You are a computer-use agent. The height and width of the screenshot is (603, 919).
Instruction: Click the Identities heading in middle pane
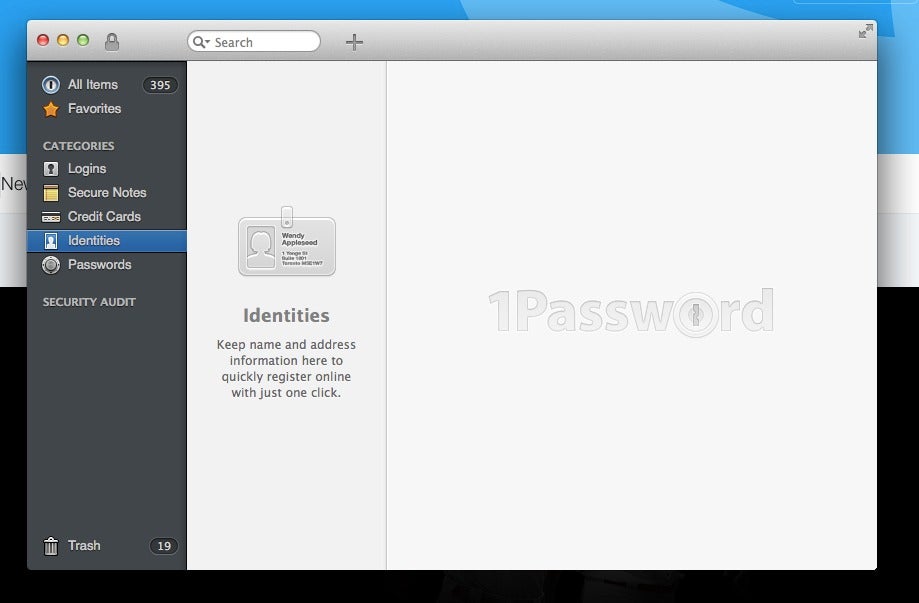click(x=286, y=315)
